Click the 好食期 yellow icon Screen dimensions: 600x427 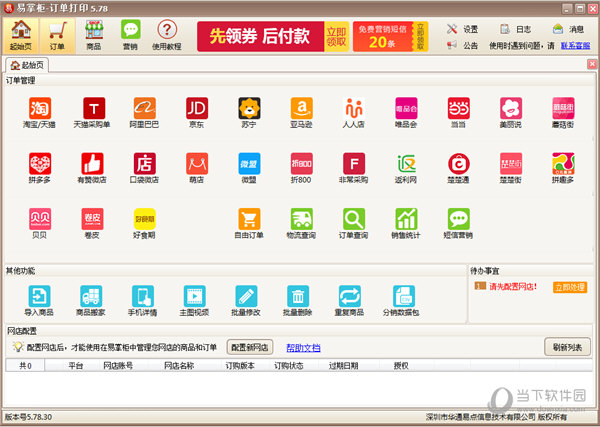pyautogui.click(x=145, y=219)
